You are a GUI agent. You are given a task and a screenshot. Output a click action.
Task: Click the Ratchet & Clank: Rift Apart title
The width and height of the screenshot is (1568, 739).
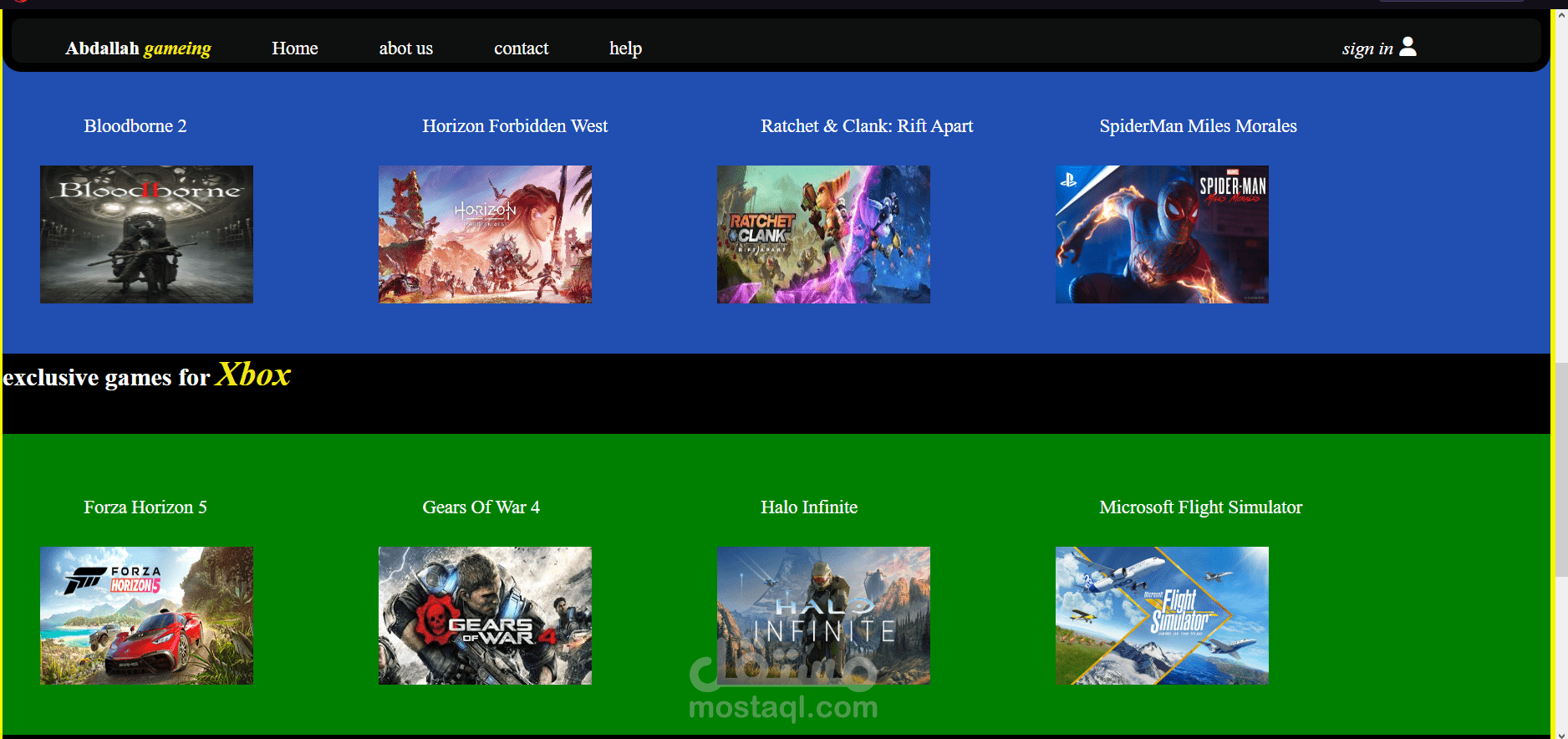pos(867,126)
